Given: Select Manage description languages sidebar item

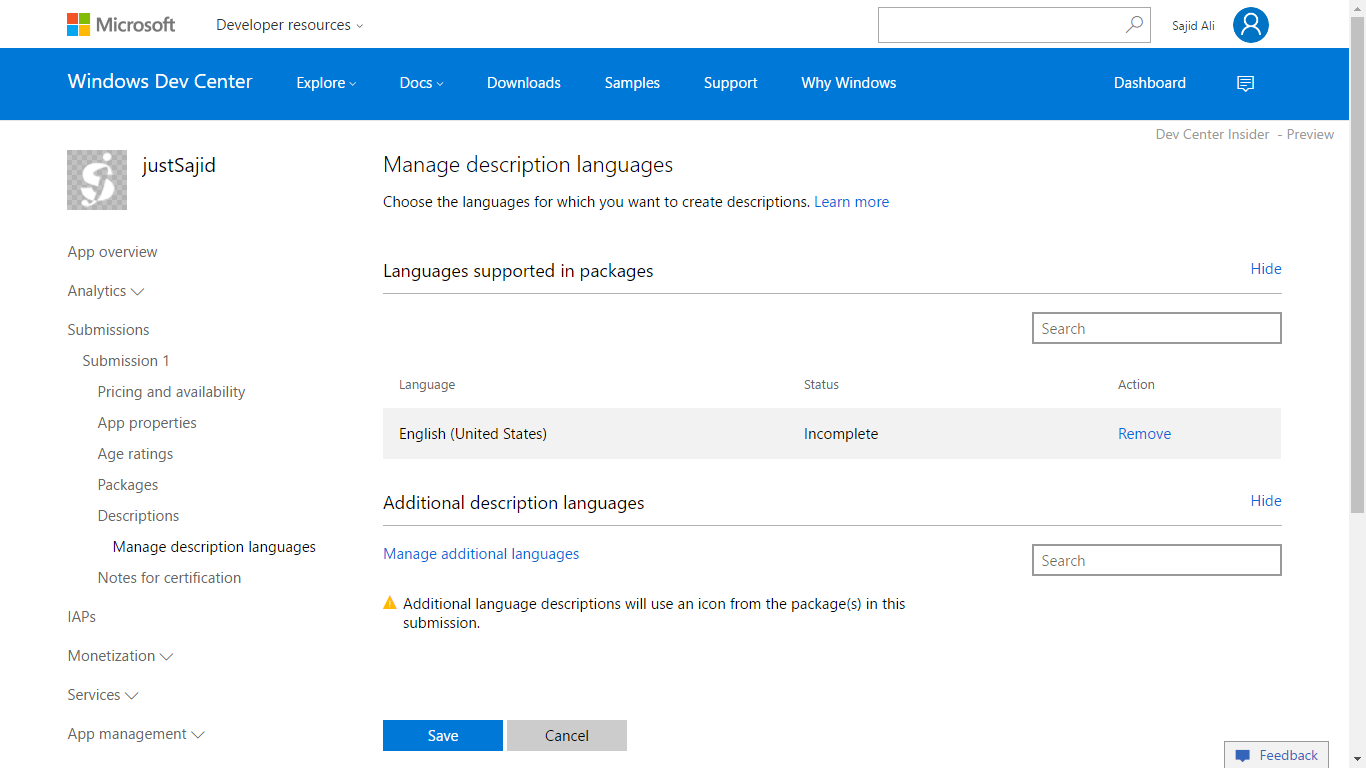Looking at the screenshot, I should click(x=214, y=547).
